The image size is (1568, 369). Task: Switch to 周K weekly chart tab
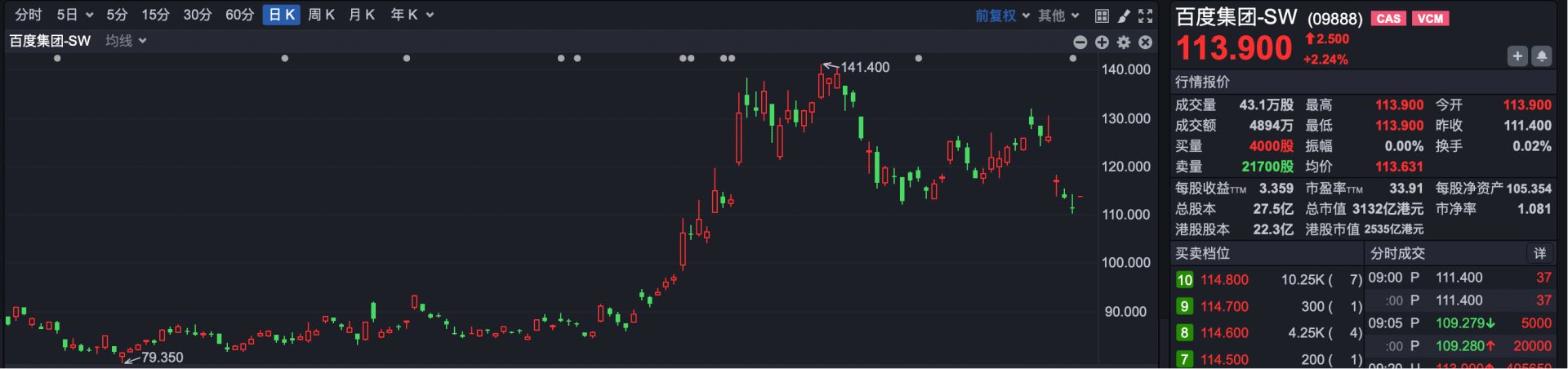coord(321,15)
